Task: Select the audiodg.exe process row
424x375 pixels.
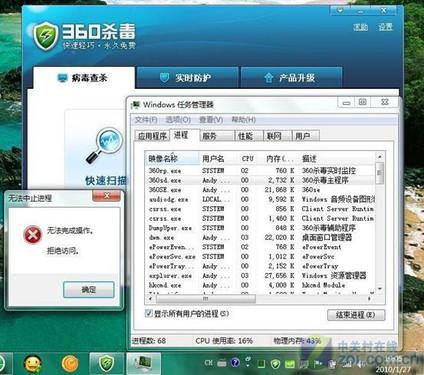Action: [260, 199]
